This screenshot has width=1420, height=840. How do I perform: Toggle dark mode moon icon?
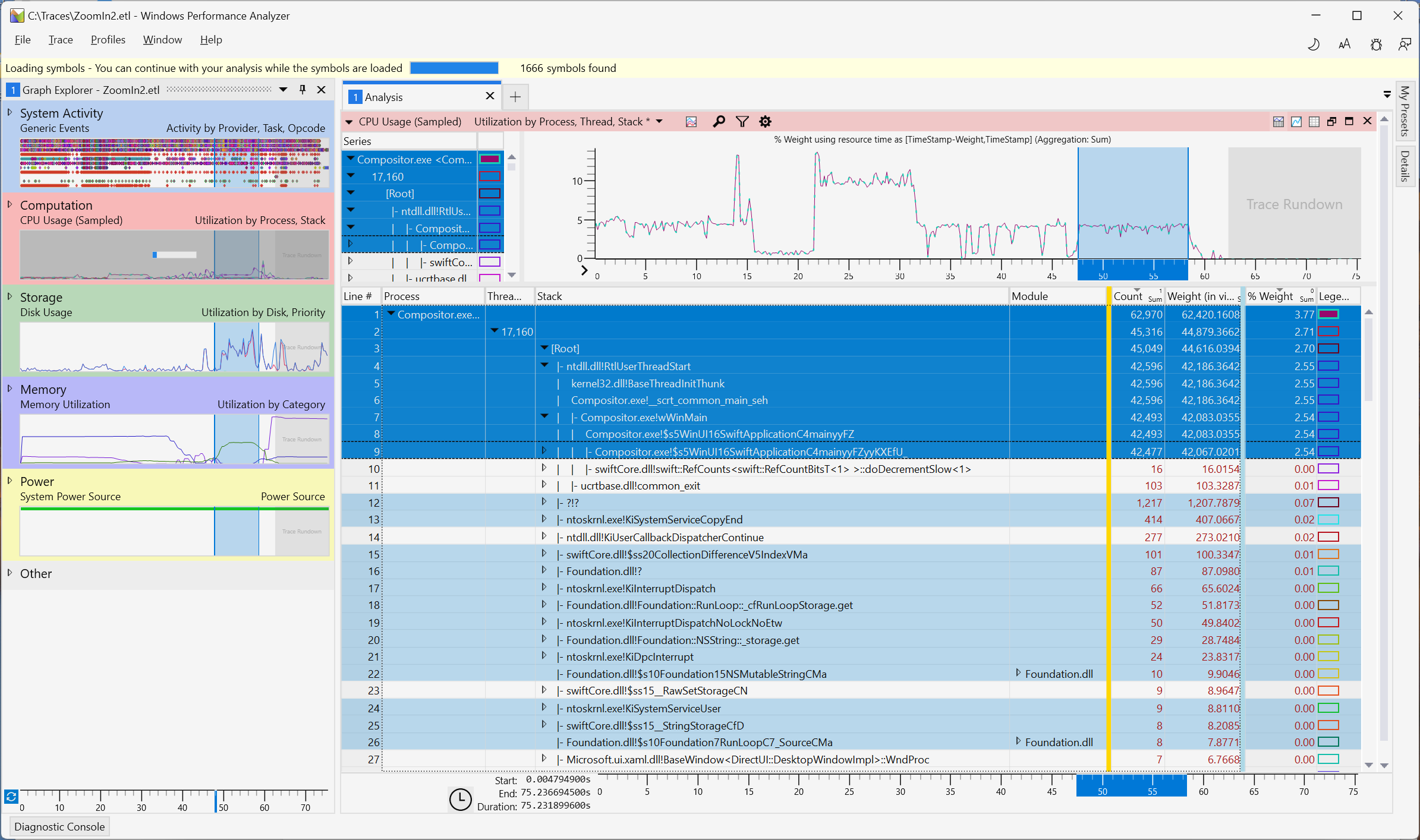[1314, 45]
